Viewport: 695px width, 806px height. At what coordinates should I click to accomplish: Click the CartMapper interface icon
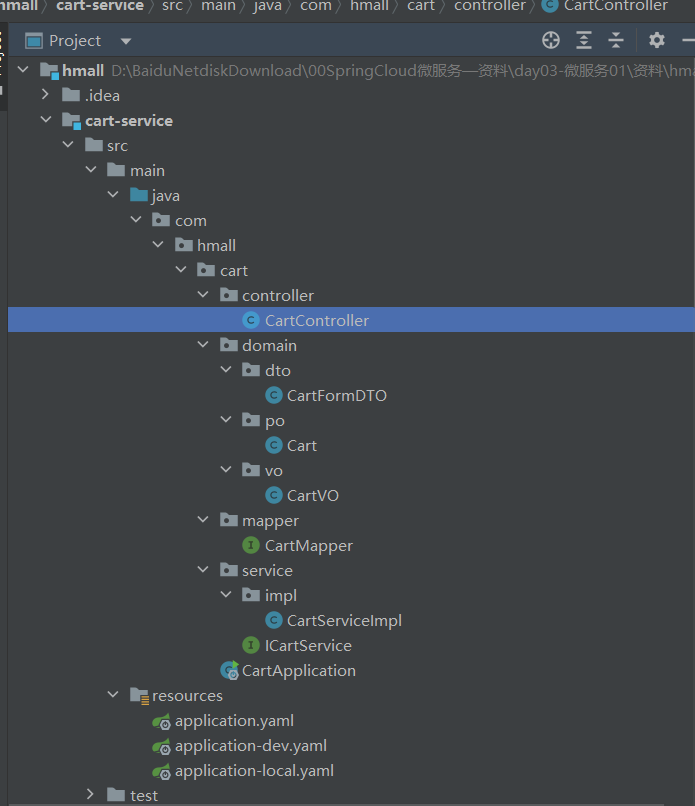point(251,545)
